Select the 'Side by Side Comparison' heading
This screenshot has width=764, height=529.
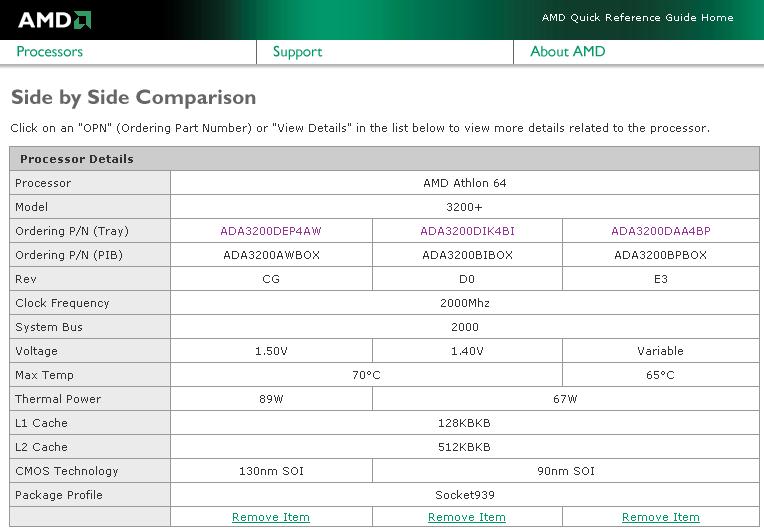coord(134,97)
